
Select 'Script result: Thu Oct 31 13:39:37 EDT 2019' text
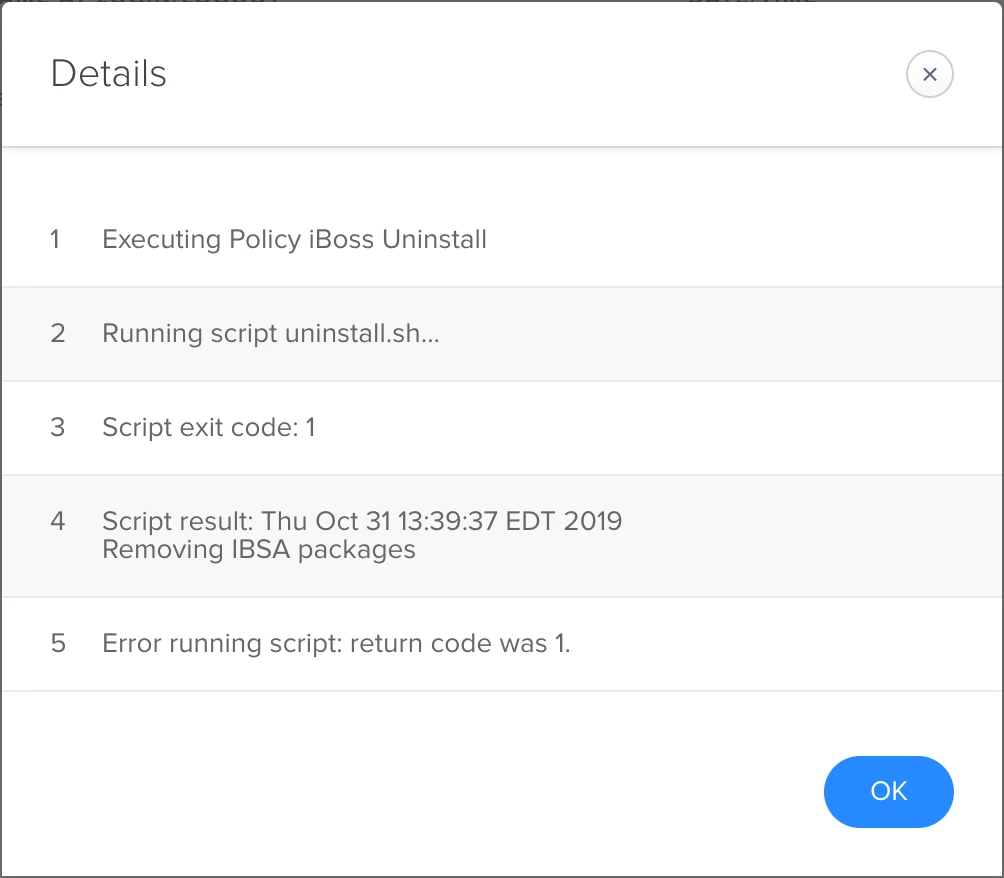362,521
